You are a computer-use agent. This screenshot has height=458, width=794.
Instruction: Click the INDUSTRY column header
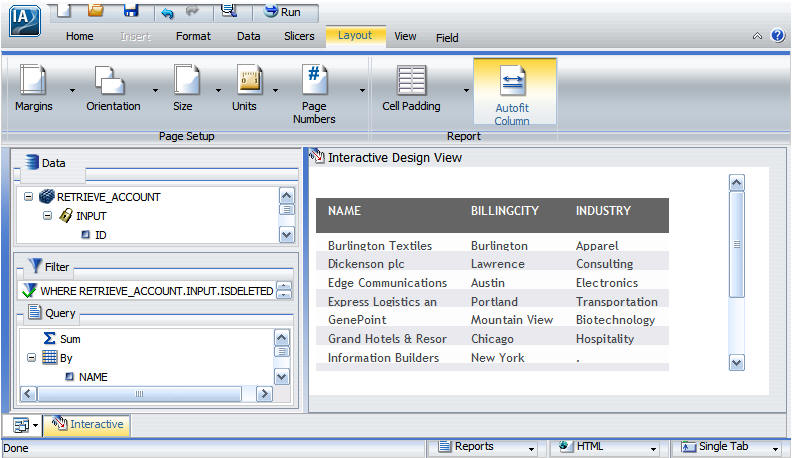click(x=603, y=211)
